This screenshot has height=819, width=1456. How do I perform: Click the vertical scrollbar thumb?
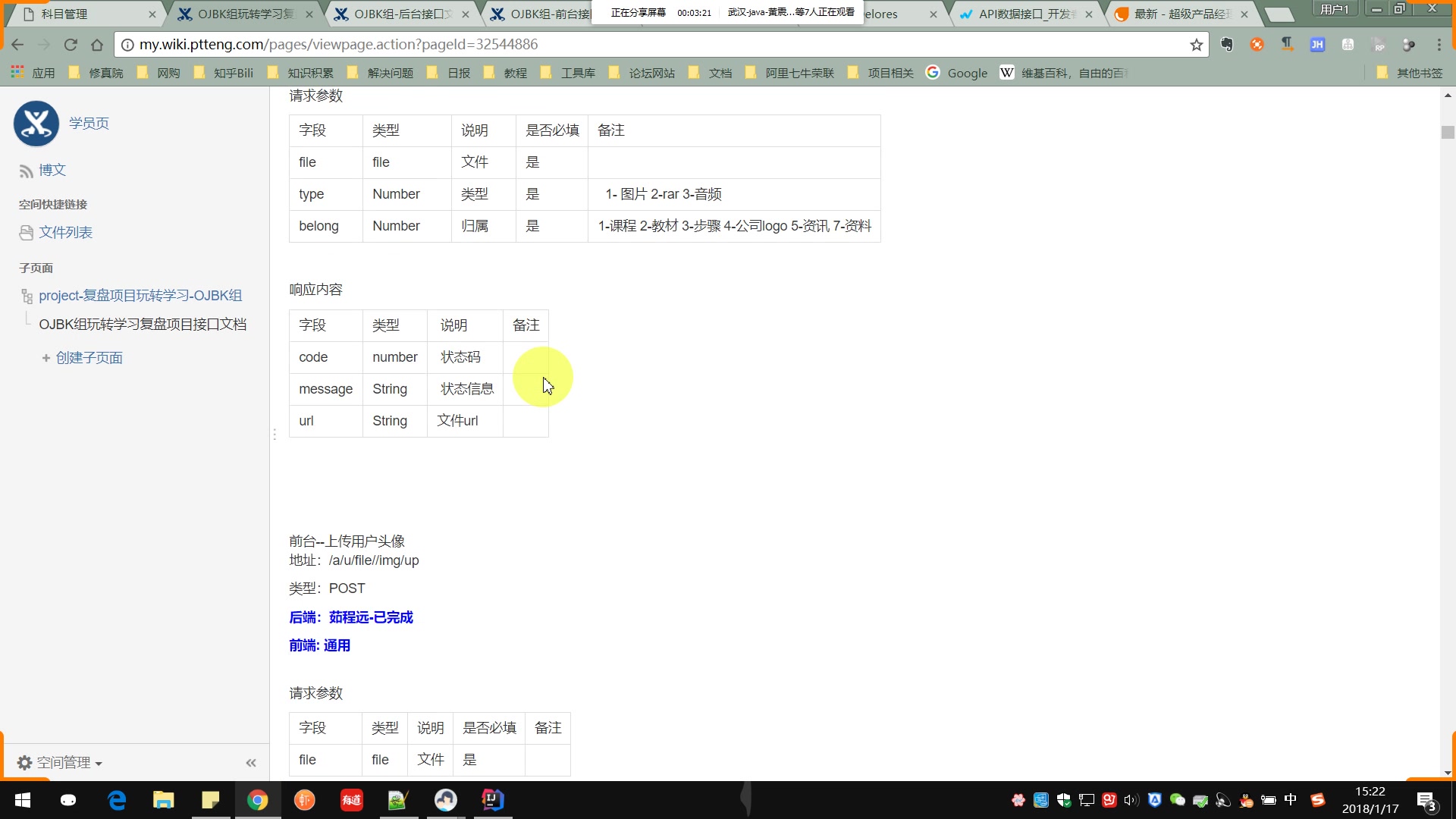1448,132
